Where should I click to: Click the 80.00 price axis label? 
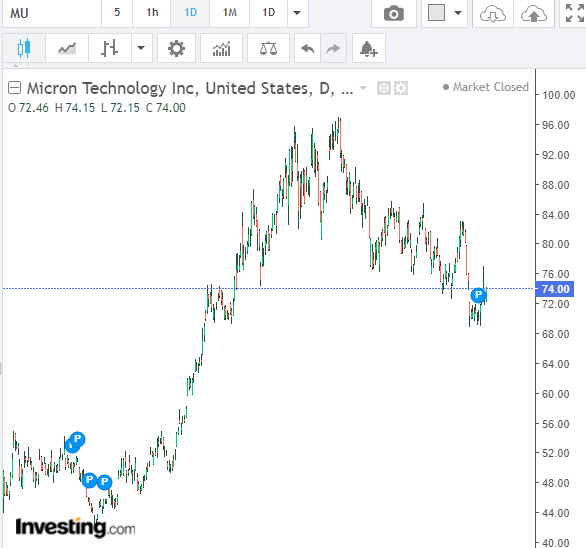tap(556, 244)
